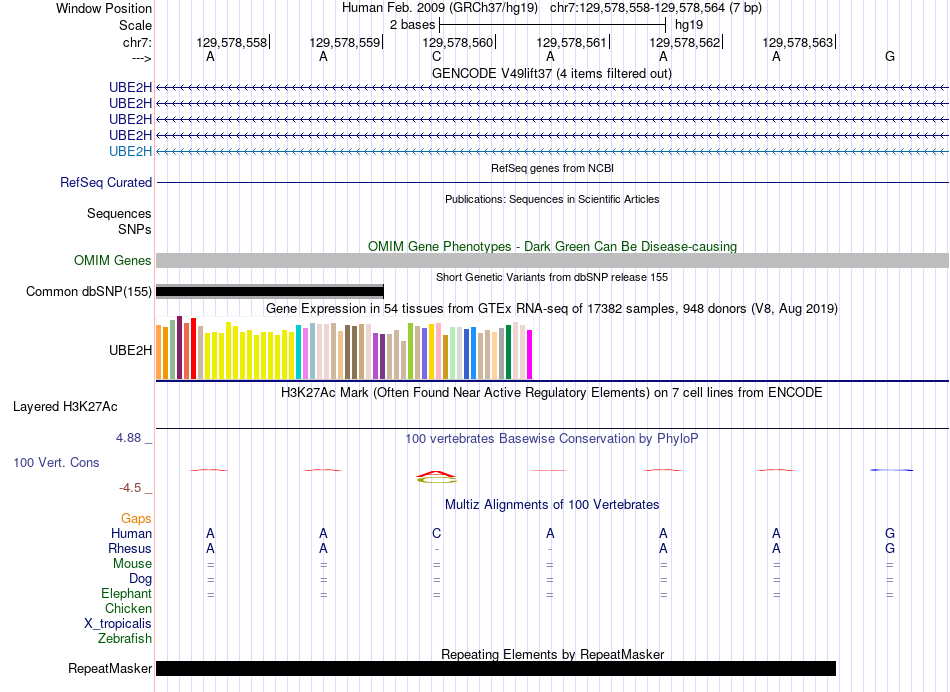Image resolution: width=950 pixels, height=692 pixels.
Task: Click the Dog species label
Action: click(x=141, y=579)
